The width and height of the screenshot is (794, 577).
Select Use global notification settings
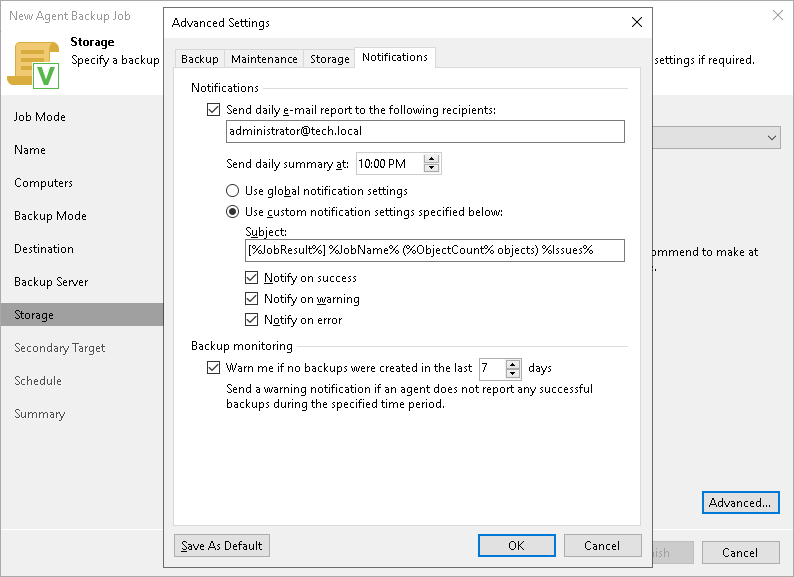(232, 191)
